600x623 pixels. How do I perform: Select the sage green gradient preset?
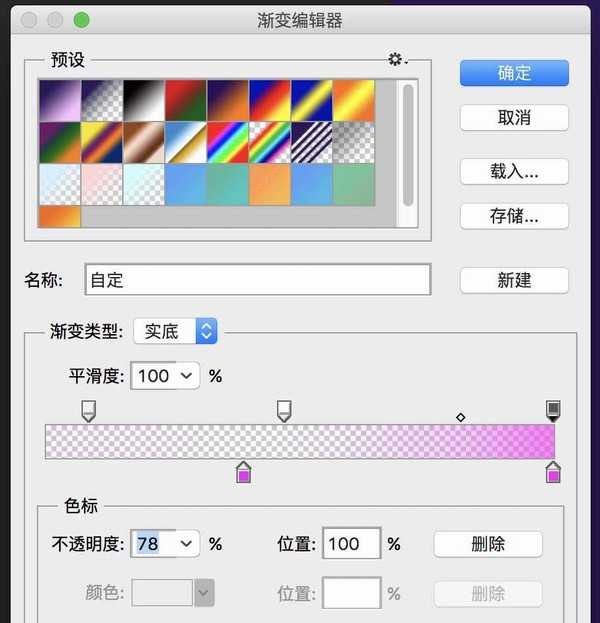[x=354, y=185]
